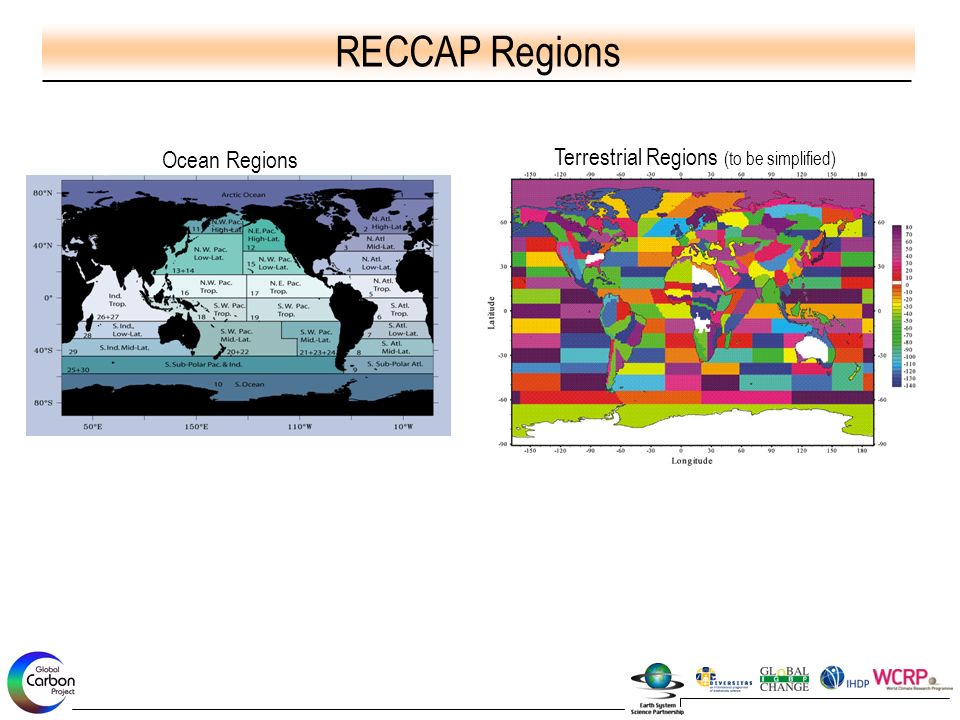Click region number 13+14 on ocean map

pos(183,271)
